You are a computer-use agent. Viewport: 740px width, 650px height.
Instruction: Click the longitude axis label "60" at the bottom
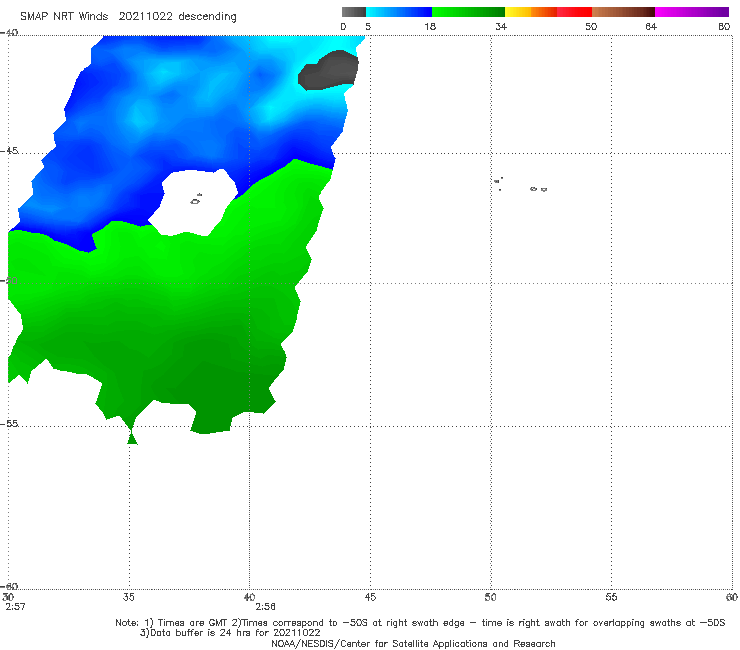(732, 598)
